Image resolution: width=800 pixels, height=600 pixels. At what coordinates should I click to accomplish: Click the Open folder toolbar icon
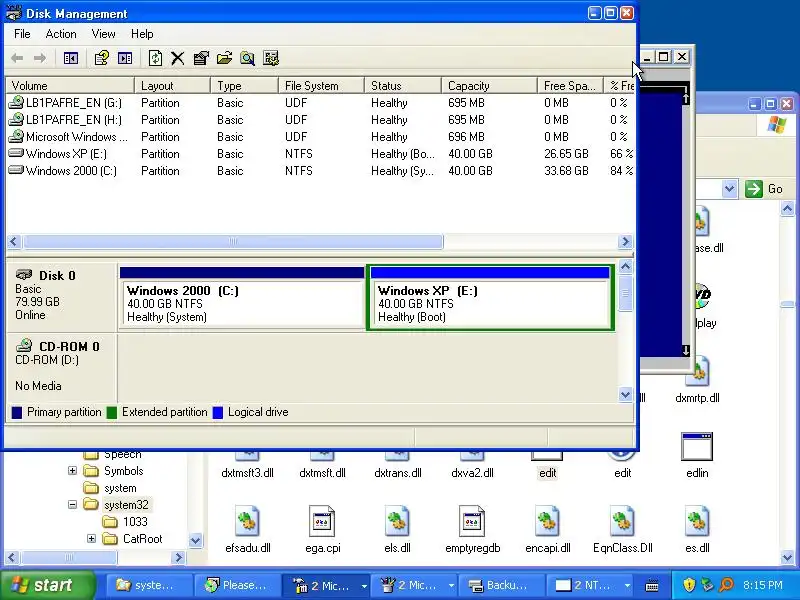[224, 58]
